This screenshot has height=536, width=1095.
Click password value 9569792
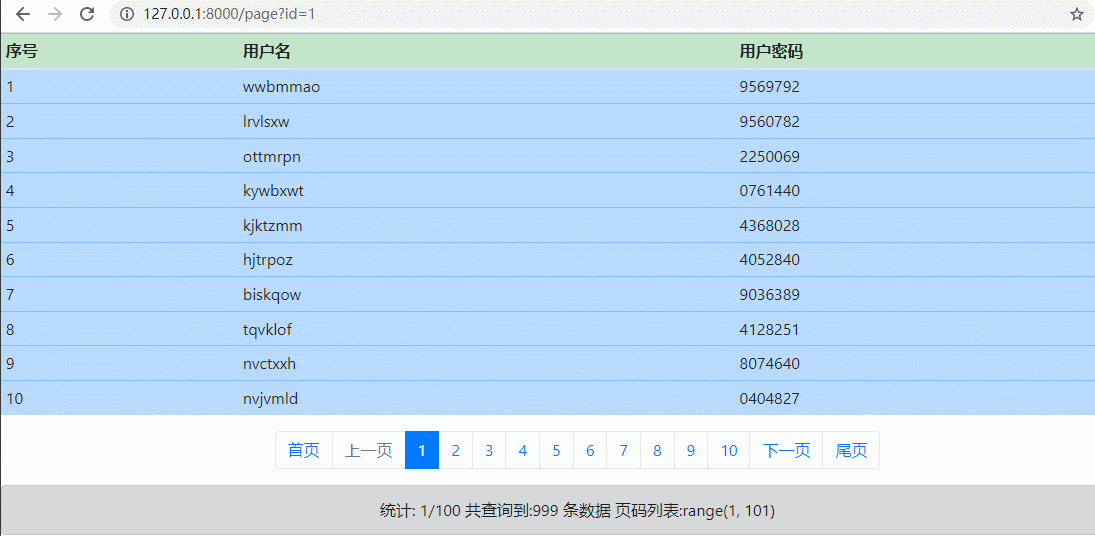[x=770, y=87]
